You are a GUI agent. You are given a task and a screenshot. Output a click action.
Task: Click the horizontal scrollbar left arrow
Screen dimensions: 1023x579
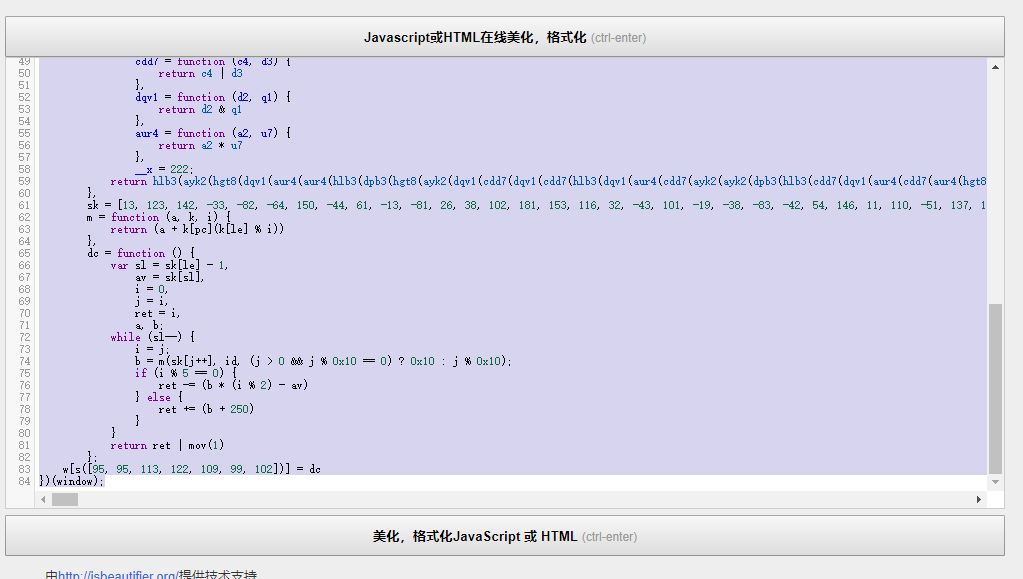tap(43, 499)
